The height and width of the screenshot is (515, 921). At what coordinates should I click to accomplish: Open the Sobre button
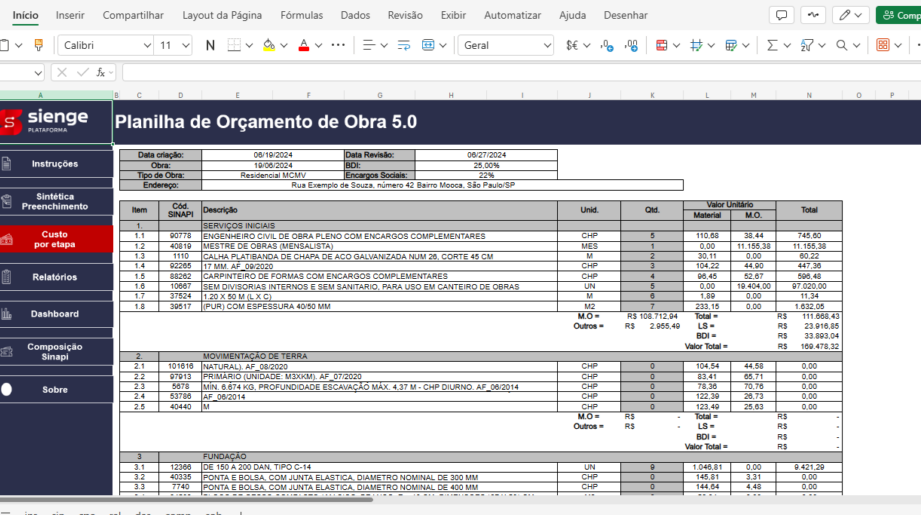(x=56, y=389)
